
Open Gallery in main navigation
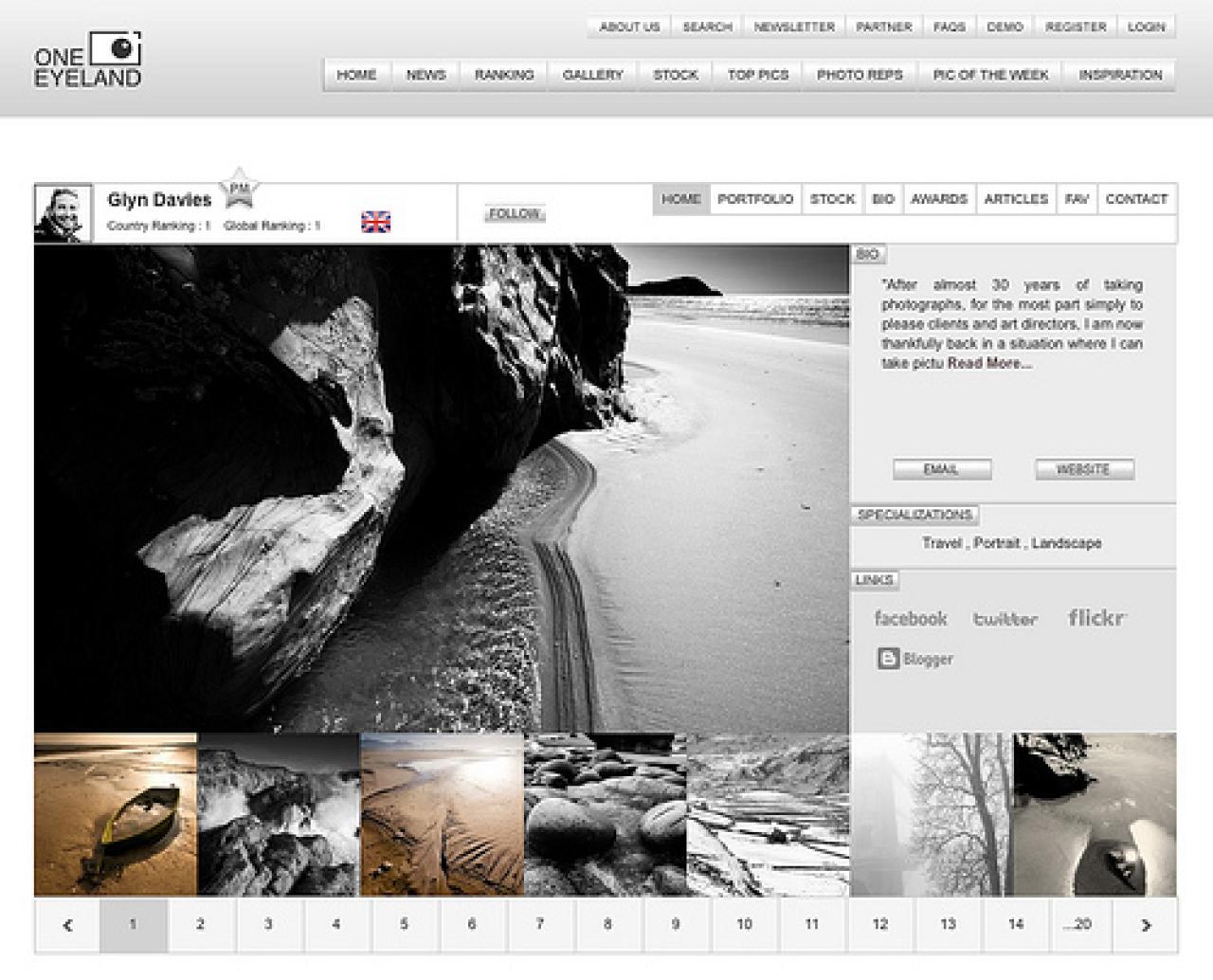pos(592,75)
